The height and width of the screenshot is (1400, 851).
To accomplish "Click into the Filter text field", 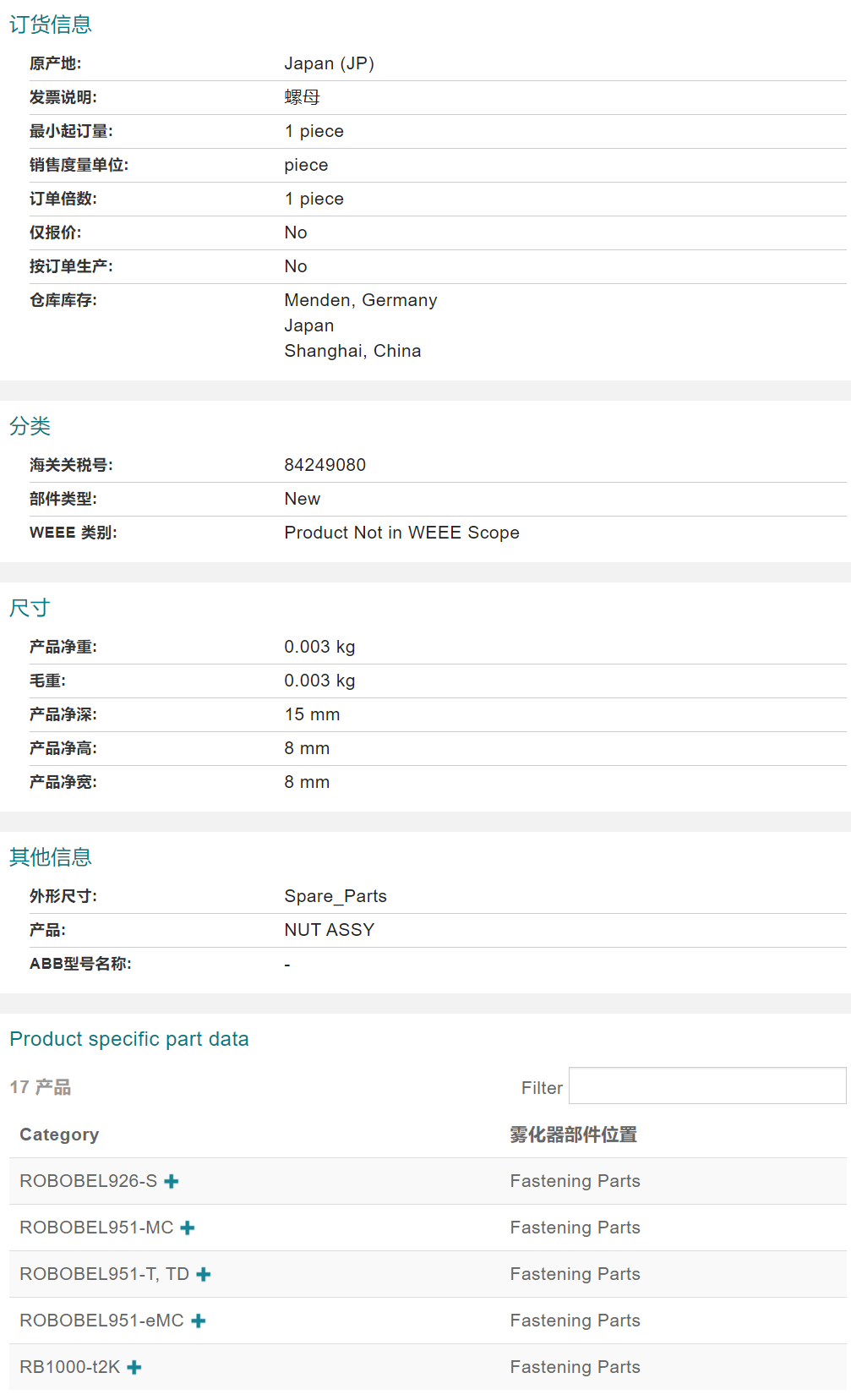I will 706,1086.
